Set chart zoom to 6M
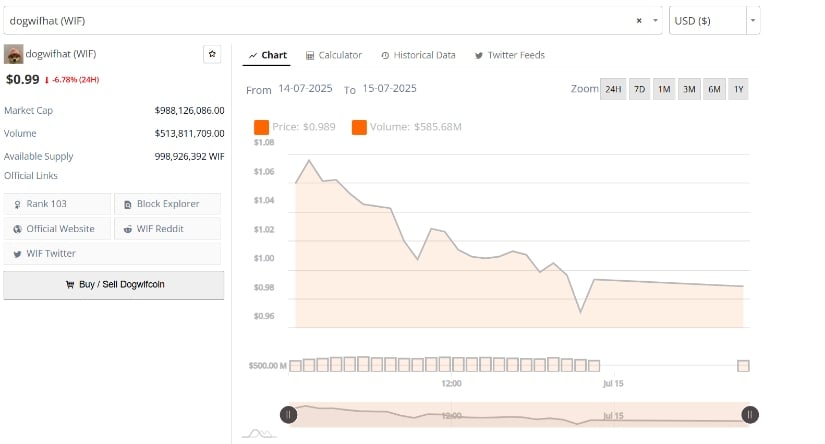This screenshot has height=444, width=825. click(714, 89)
